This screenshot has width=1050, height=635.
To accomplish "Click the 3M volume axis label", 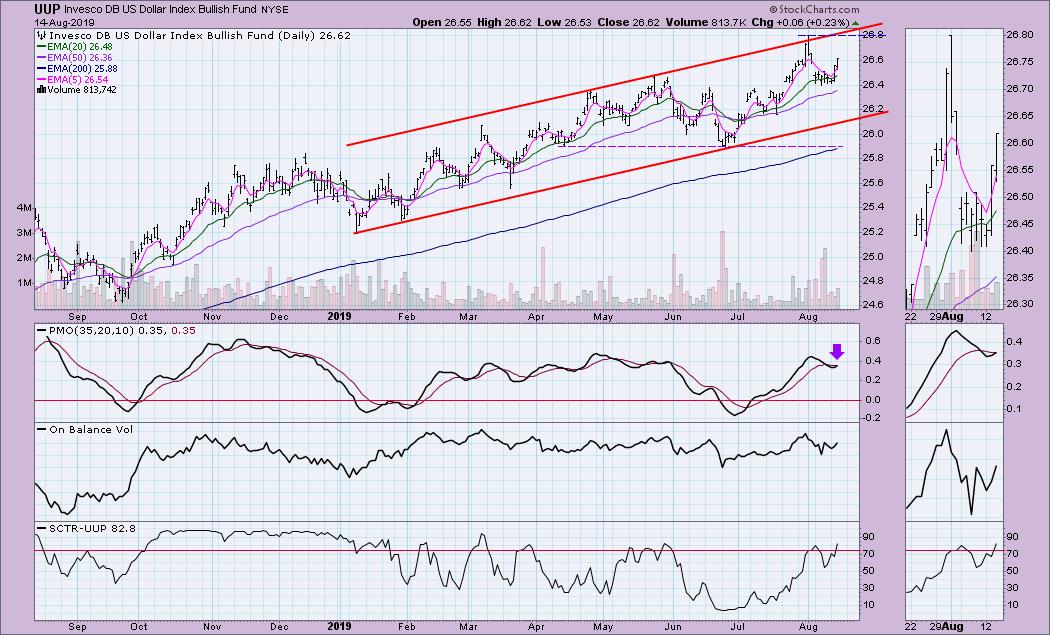I will (x=25, y=233).
